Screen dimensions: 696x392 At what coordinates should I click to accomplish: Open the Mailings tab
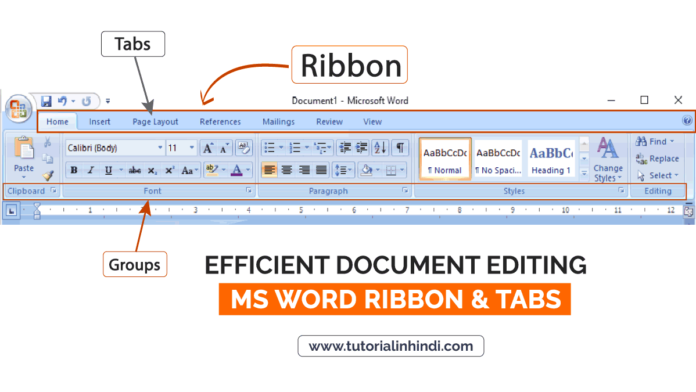[278, 122]
